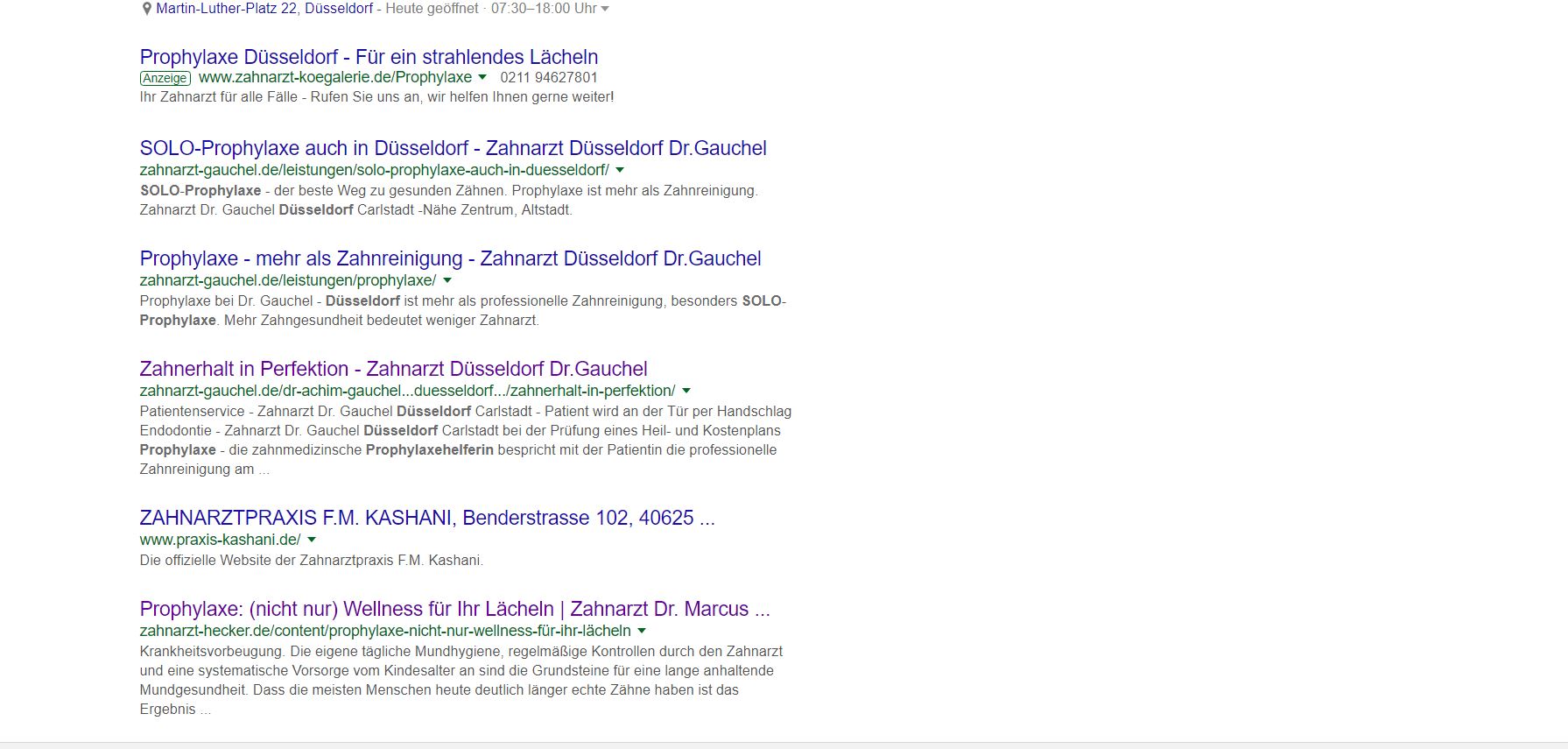
Task: Click phone number 0211 94627801
Action: click(549, 77)
